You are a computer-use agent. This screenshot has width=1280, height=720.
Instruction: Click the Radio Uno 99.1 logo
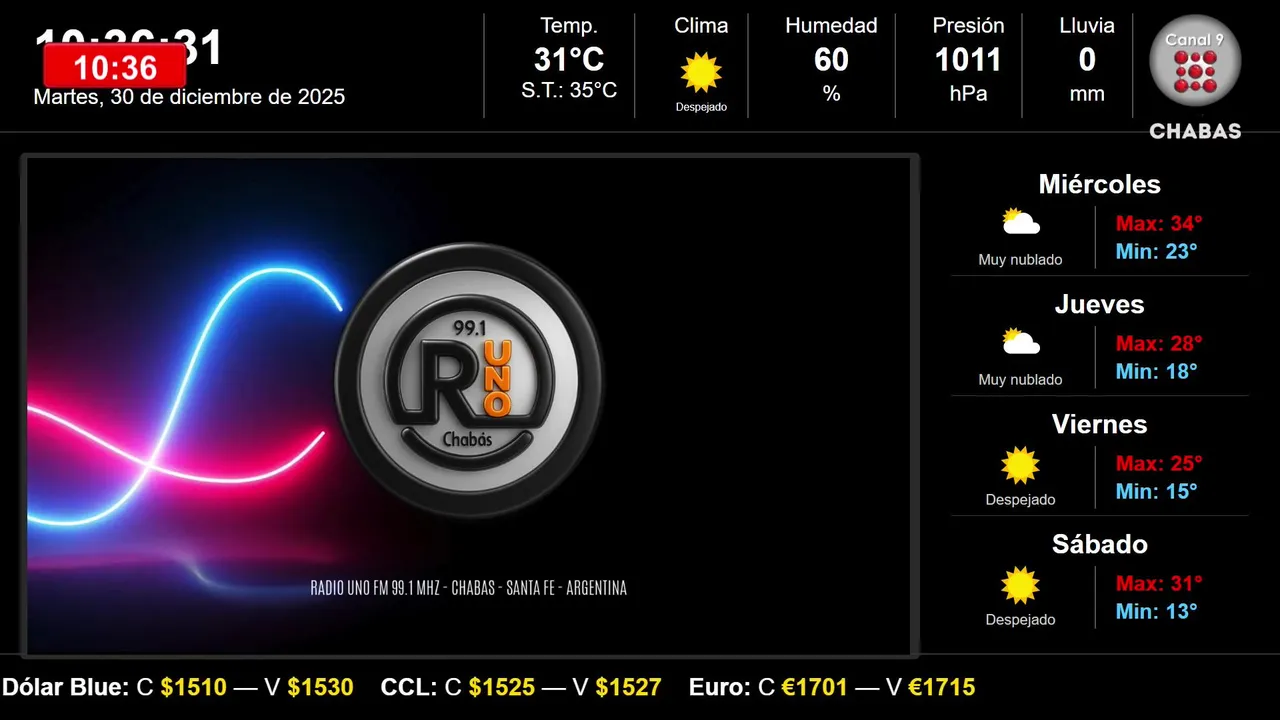point(470,380)
